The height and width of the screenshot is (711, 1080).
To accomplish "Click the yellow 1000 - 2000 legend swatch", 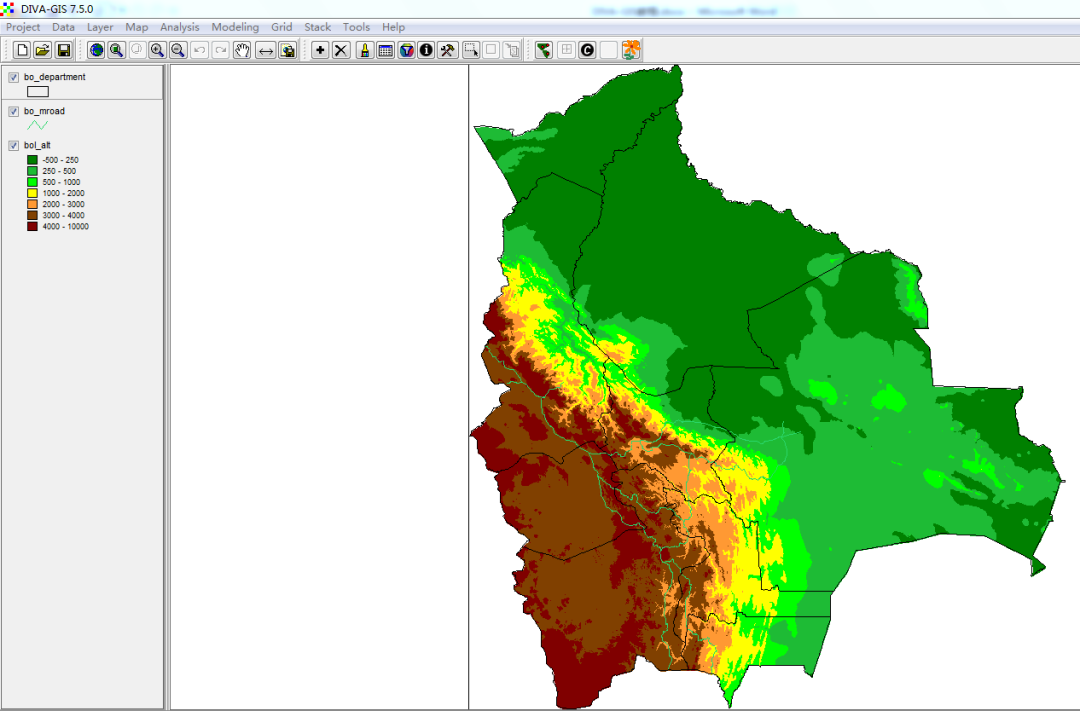I will (32, 193).
